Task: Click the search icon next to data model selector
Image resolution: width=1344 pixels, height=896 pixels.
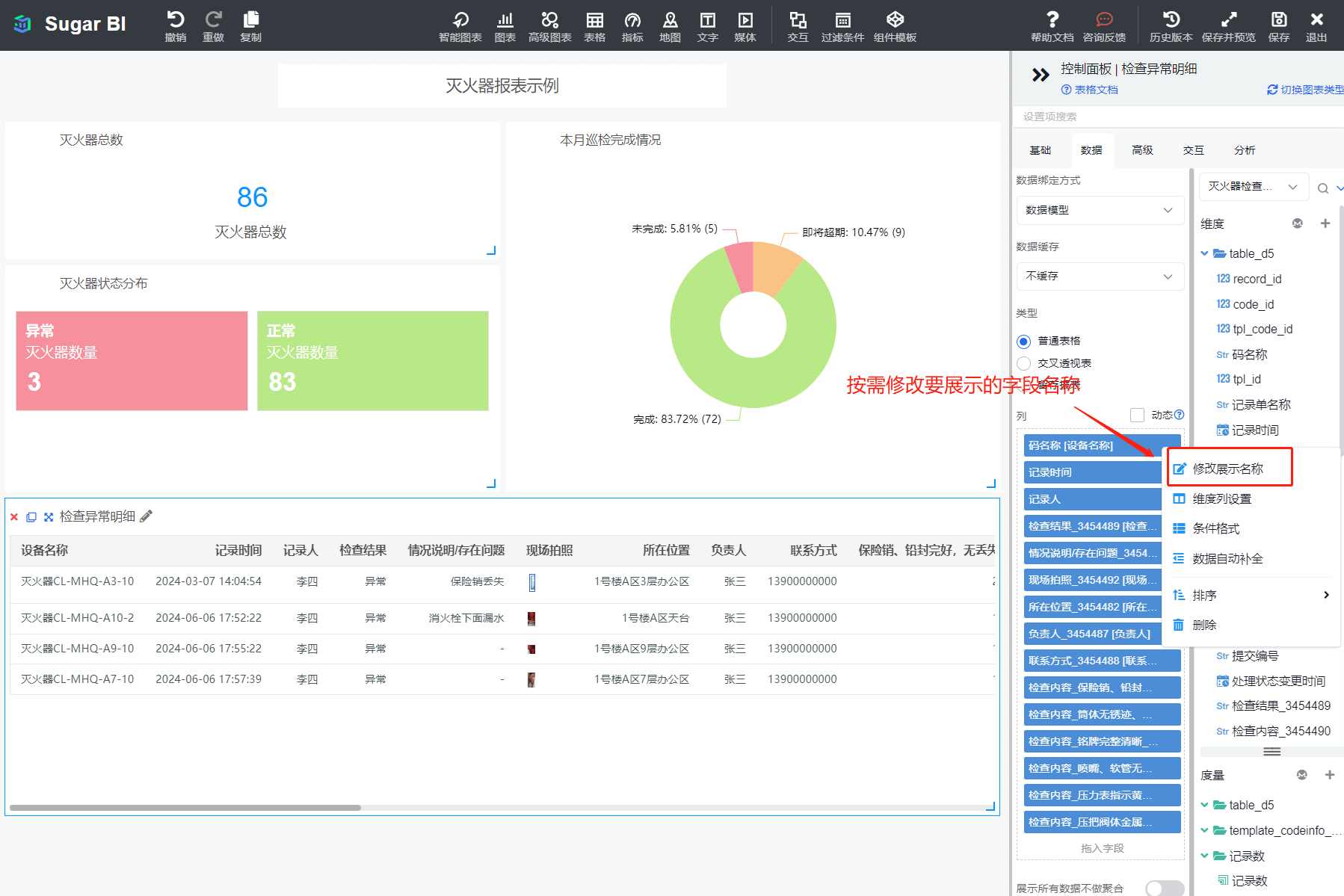Action: tap(1323, 188)
